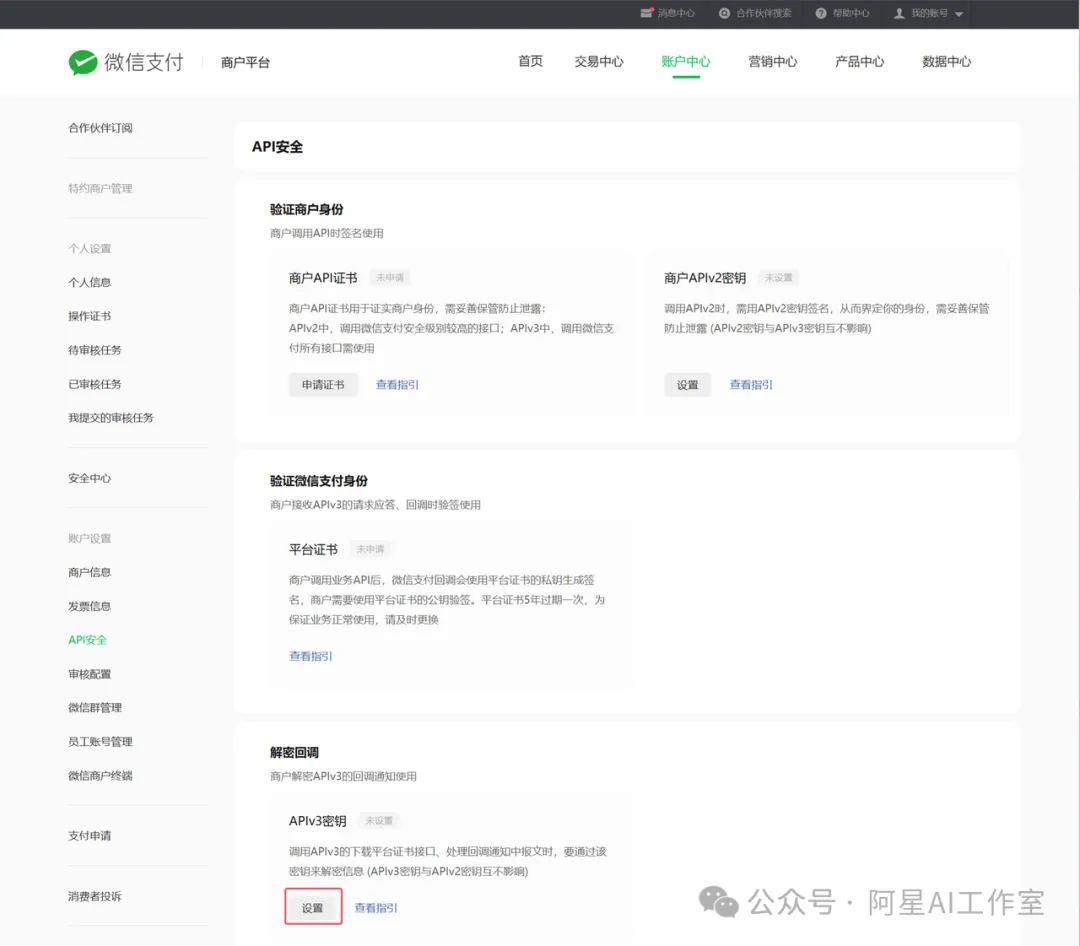The height and width of the screenshot is (946, 1080).
Task: Open 安全中心 in sidebar
Action: [x=90, y=478]
